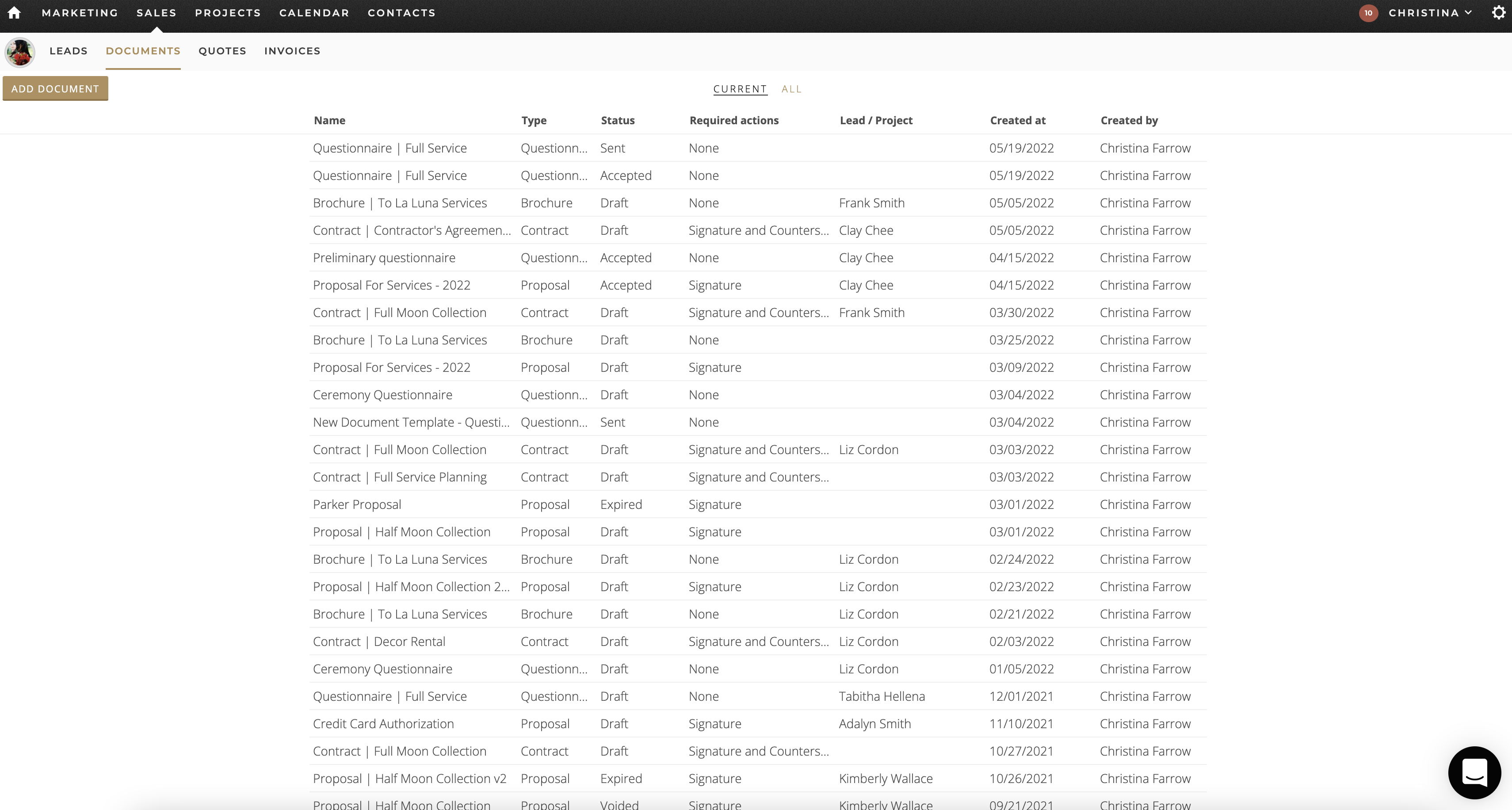This screenshot has width=1512, height=810.
Task: Select the CURRENT documents filter
Action: pyautogui.click(x=740, y=88)
